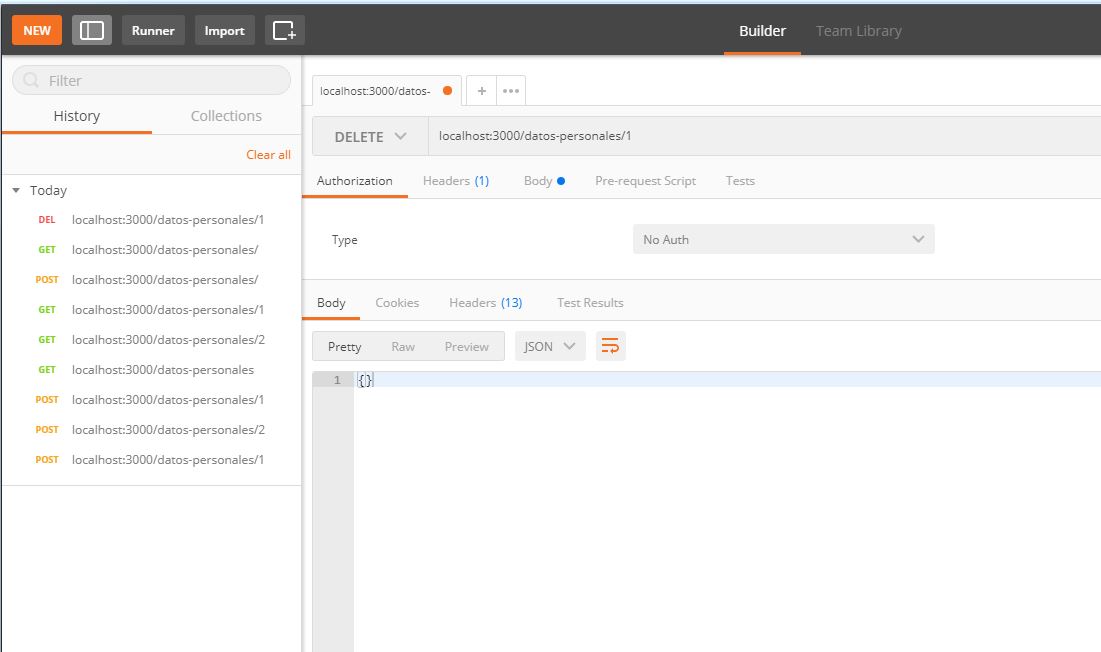This screenshot has height=652, width=1101.
Task: Open the Runner
Action: point(153,30)
